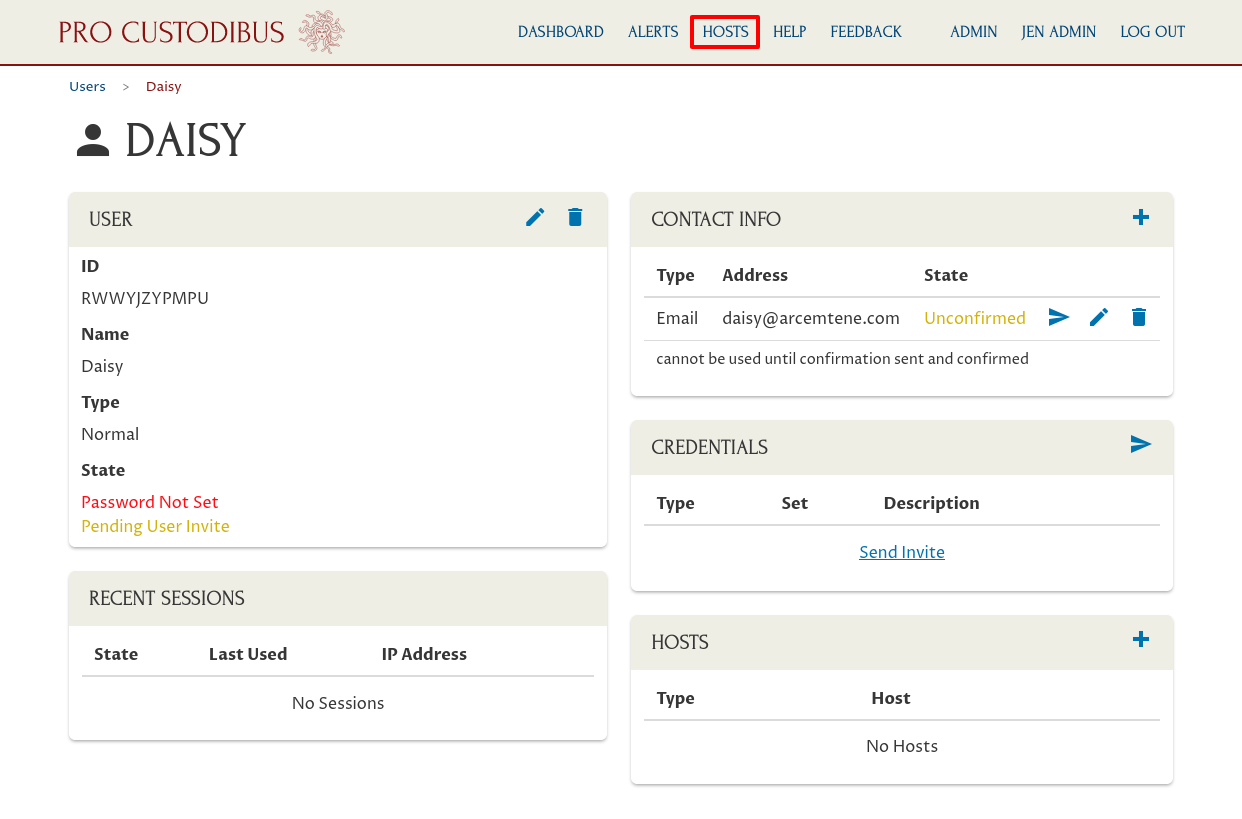This screenshot has width=1242, height=819.
Task: Add new contact info with plus icon
Action: tap(1140, 217)
